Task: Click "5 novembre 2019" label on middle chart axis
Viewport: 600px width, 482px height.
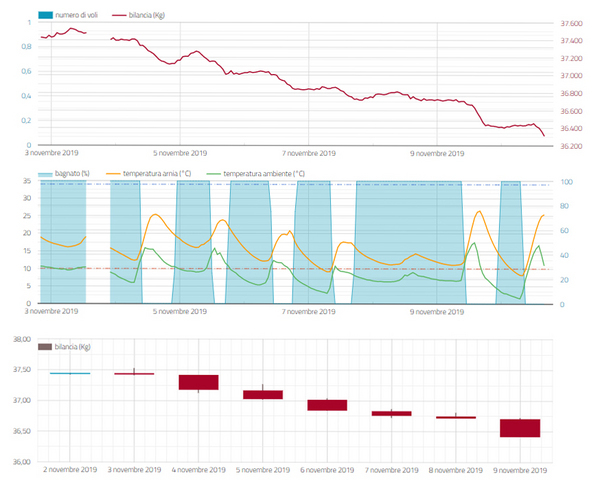Action: point(180,311)
